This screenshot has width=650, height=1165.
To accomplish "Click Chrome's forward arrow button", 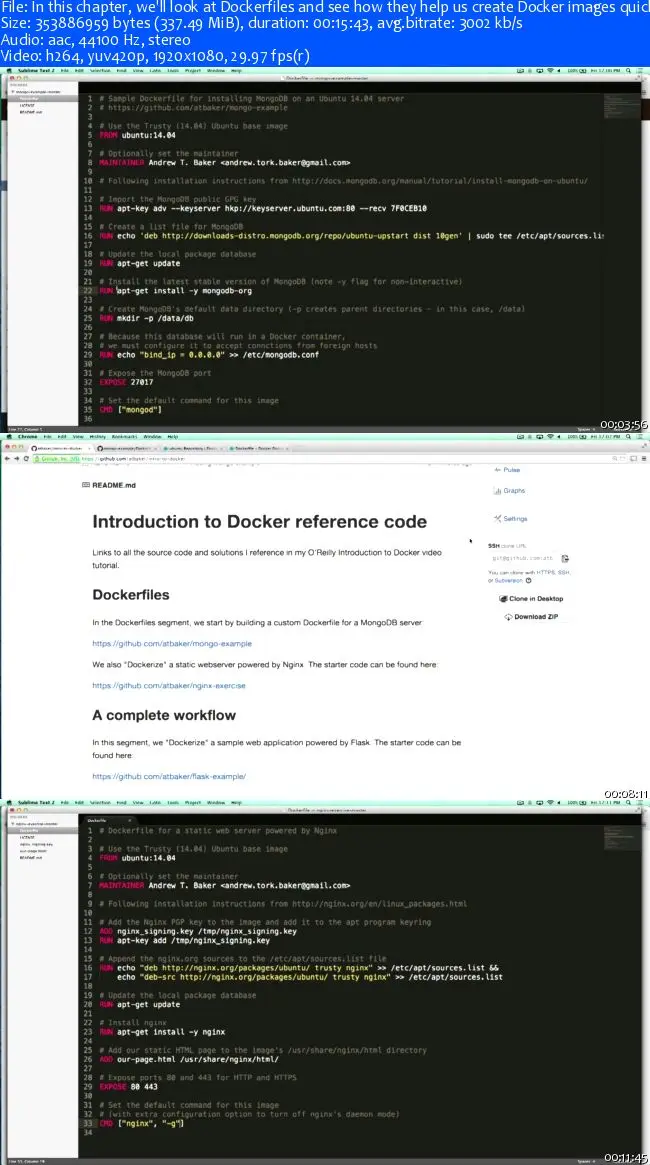I will click(17, 459).
